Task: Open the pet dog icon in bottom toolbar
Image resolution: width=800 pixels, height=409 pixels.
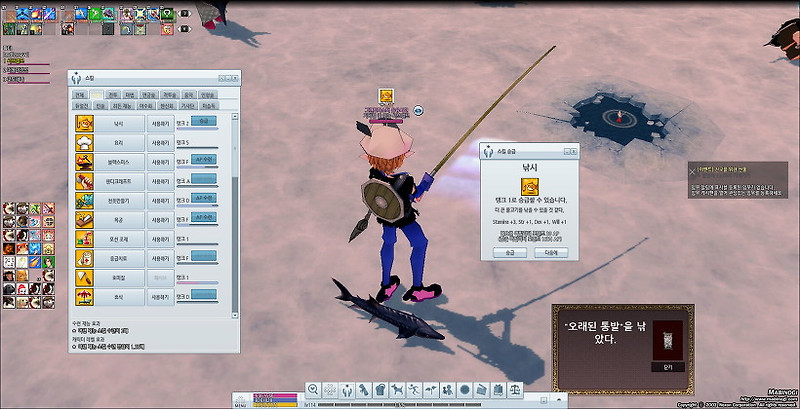Action: click(397, 390)
